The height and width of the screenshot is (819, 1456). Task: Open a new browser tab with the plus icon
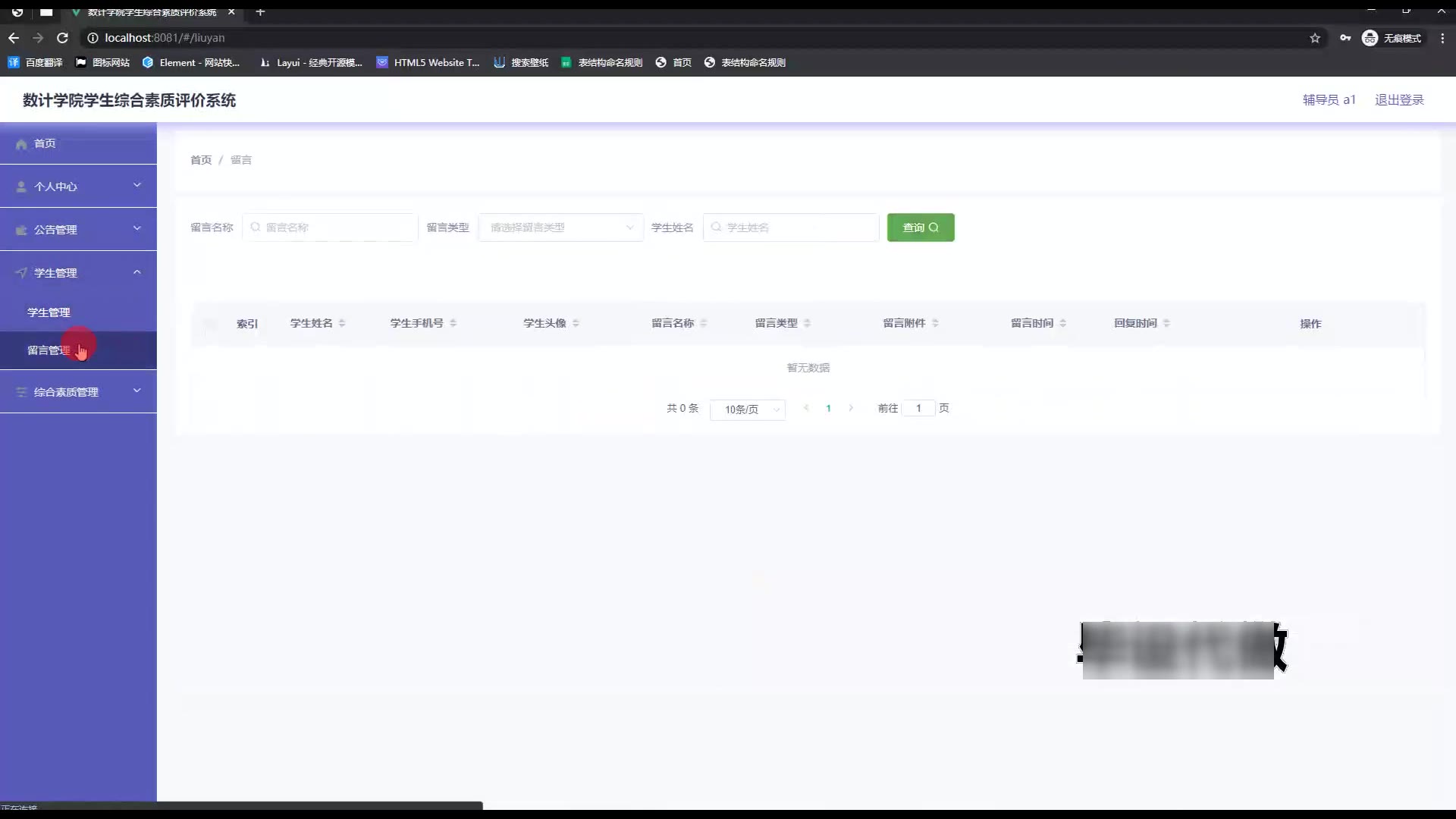click(x=260, y=12)
